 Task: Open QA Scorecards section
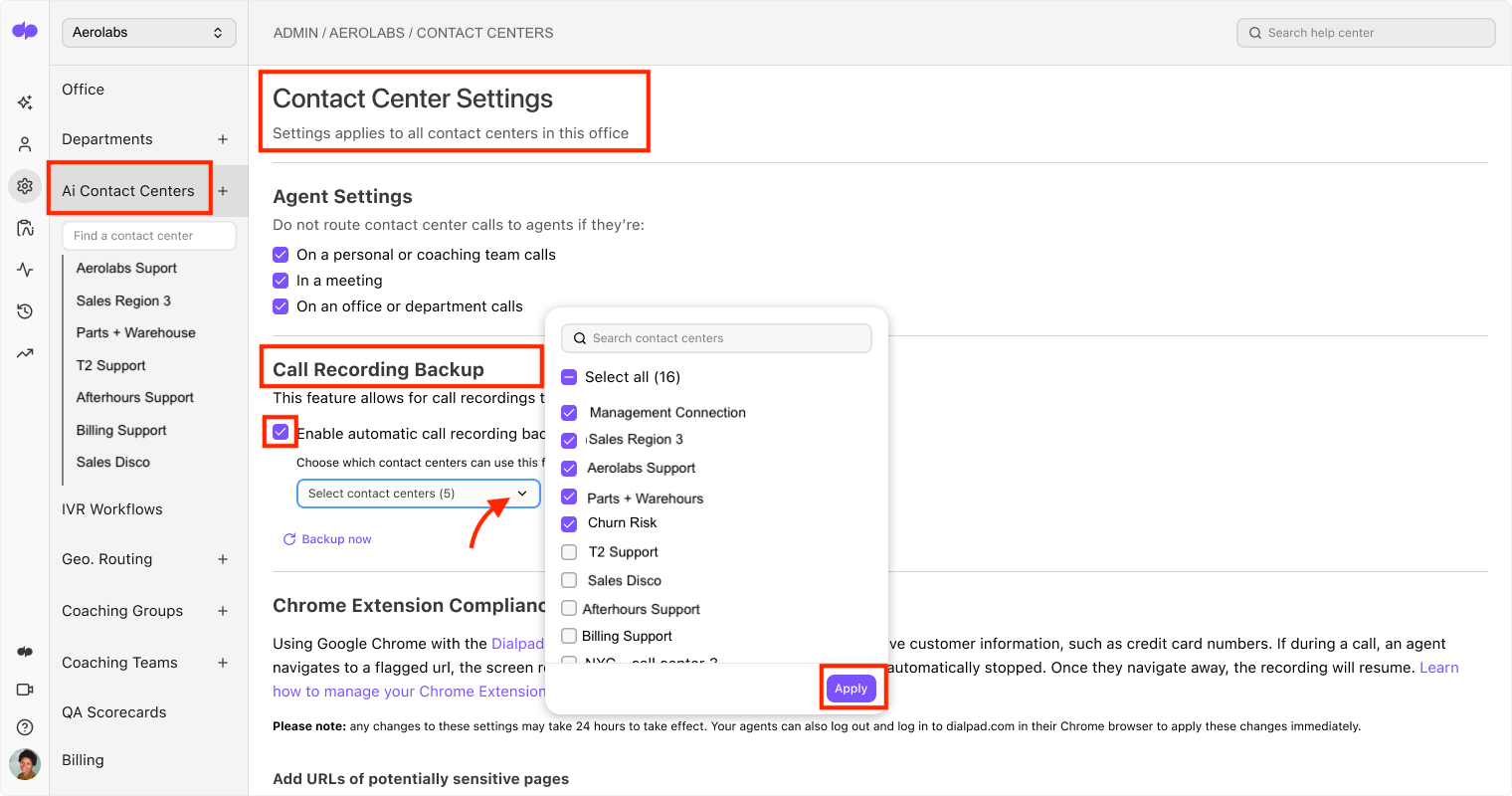(114, 712)
